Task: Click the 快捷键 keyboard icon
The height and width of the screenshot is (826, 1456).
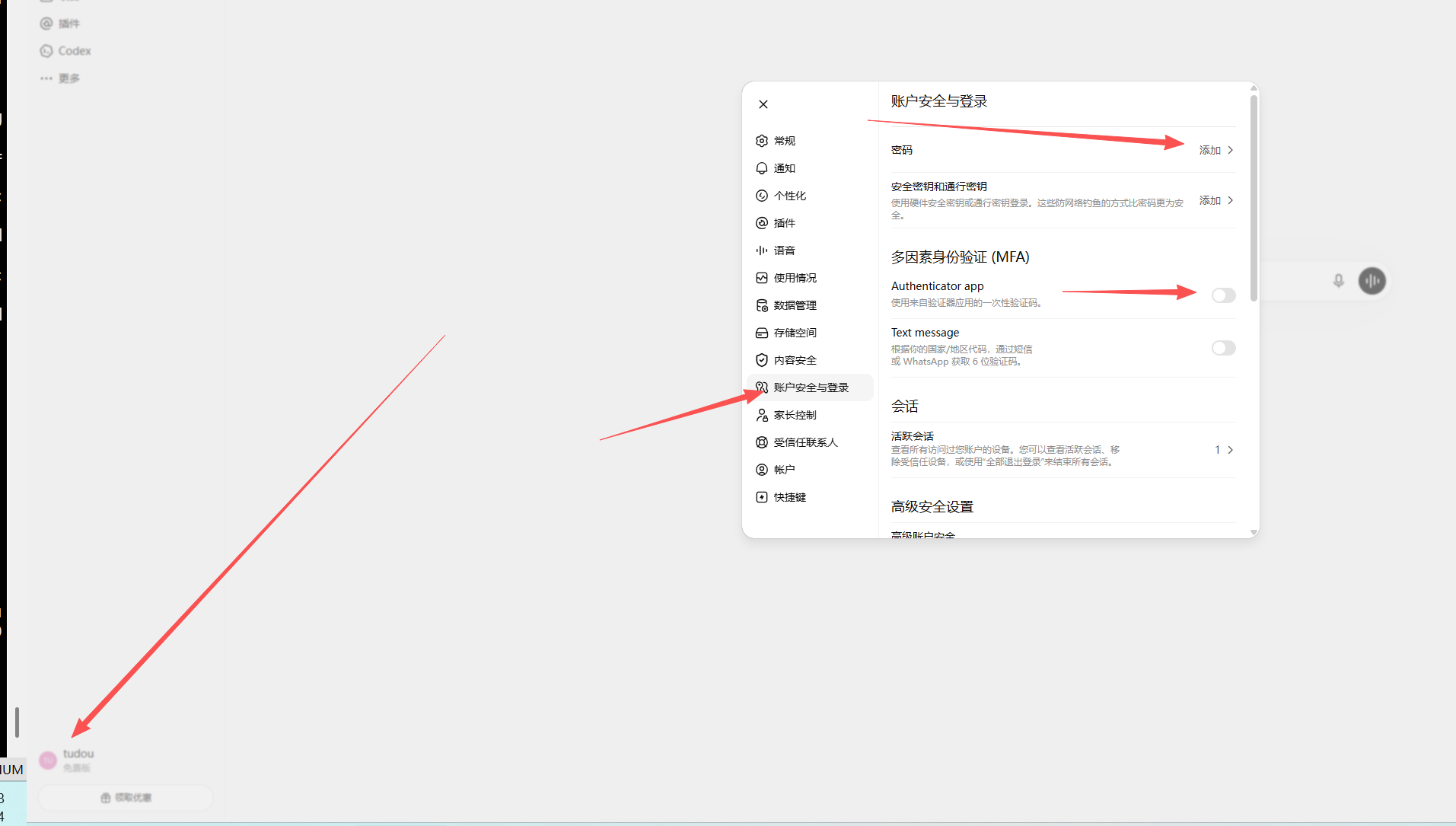Action: pos(762,497)
